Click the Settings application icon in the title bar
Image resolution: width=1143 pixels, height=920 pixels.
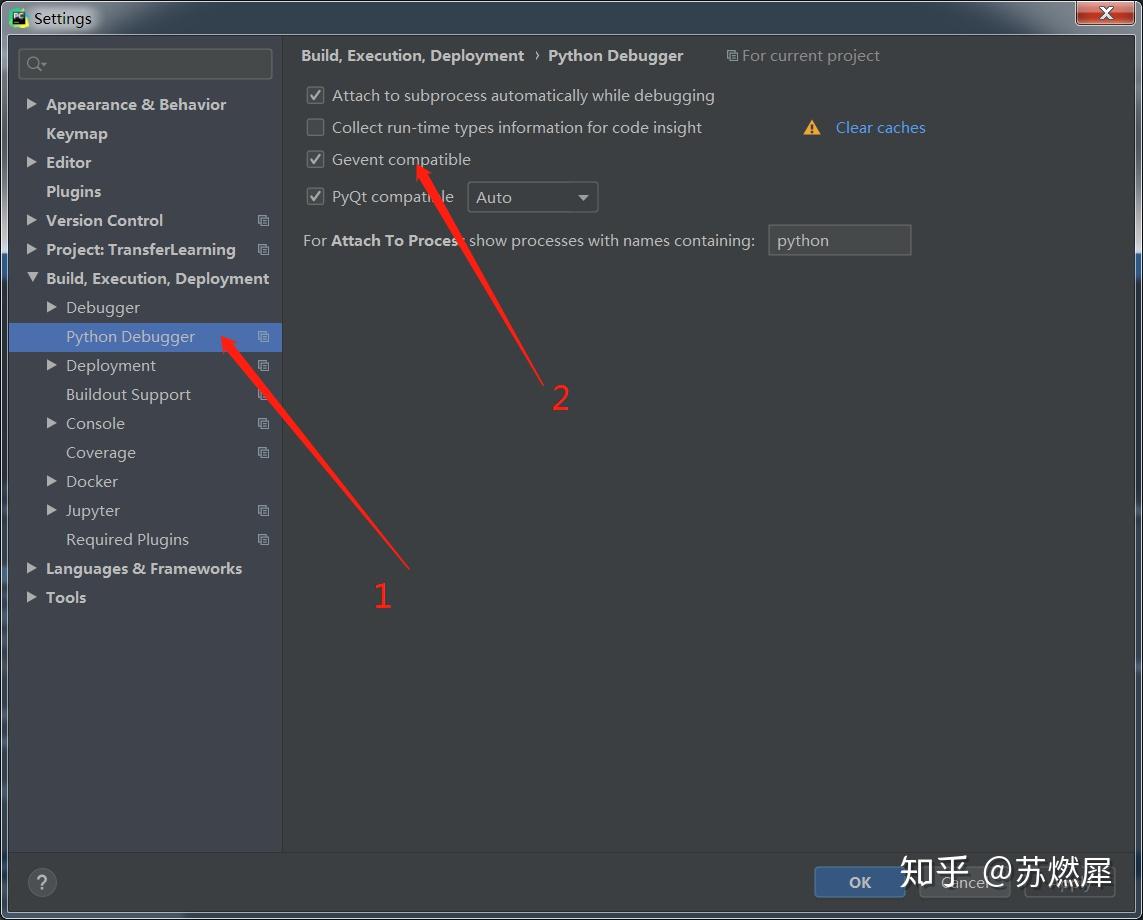[20, 17]
